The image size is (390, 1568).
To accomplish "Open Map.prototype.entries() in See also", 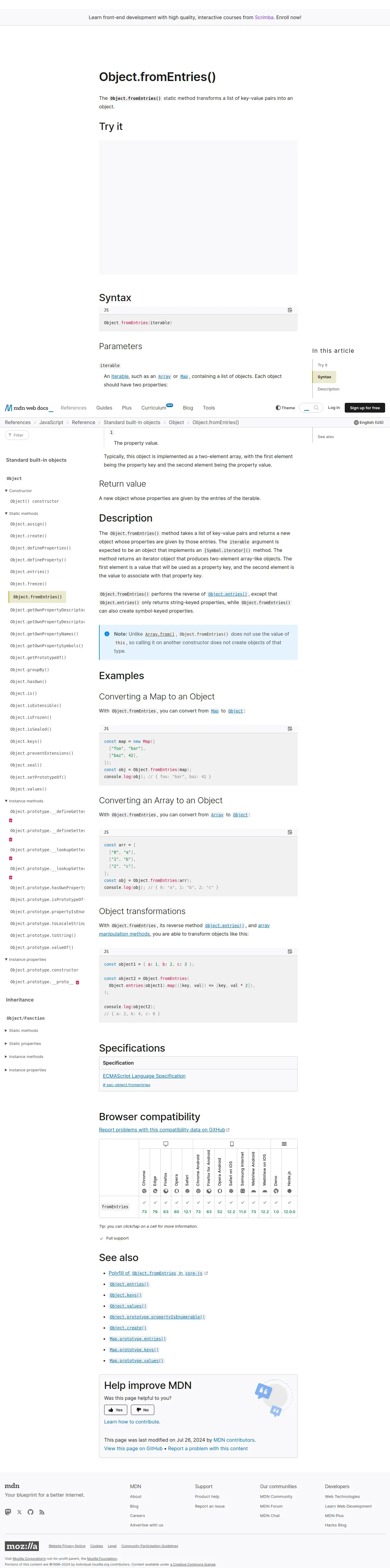I will 138,1339.
